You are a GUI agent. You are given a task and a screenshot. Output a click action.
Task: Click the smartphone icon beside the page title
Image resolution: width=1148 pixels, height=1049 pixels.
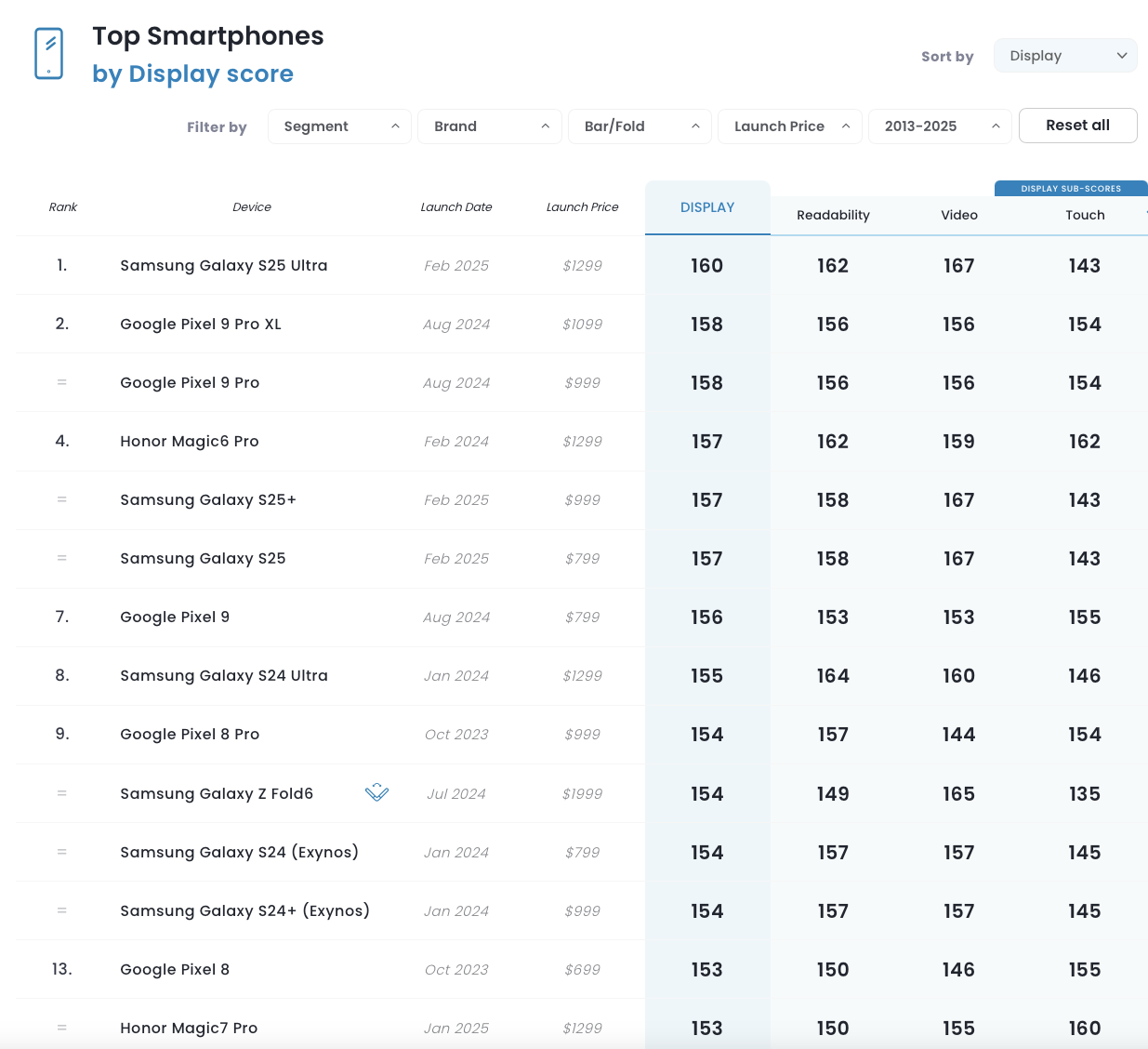pos(48,54)
